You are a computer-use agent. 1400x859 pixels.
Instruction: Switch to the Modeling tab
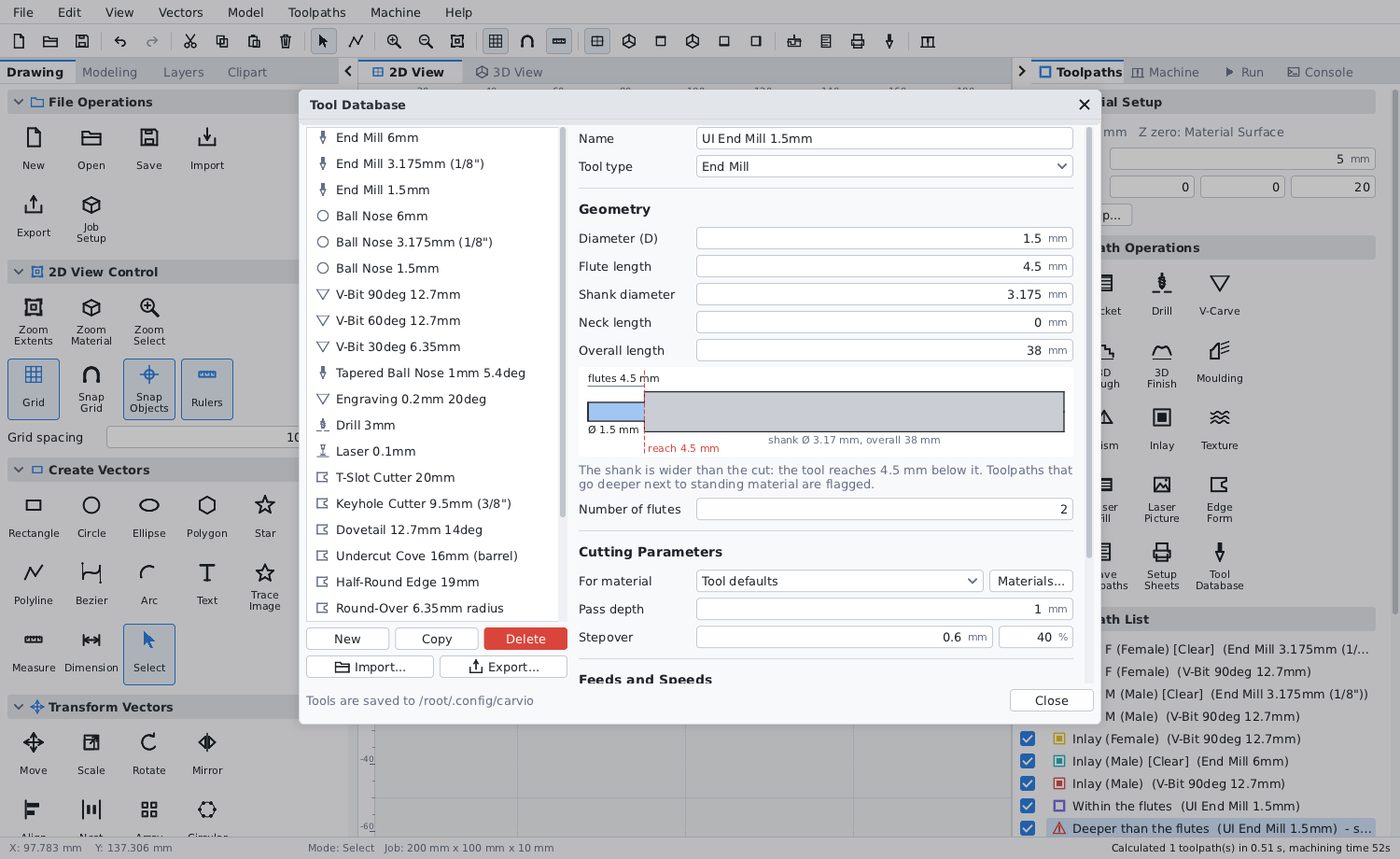point(109,72)
